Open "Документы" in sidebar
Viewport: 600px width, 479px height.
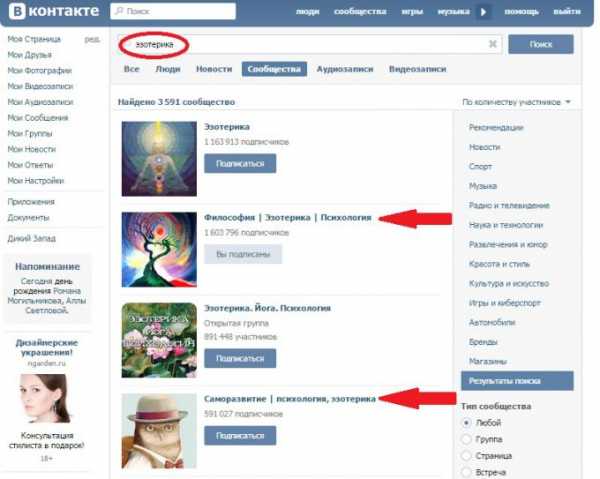28,218
